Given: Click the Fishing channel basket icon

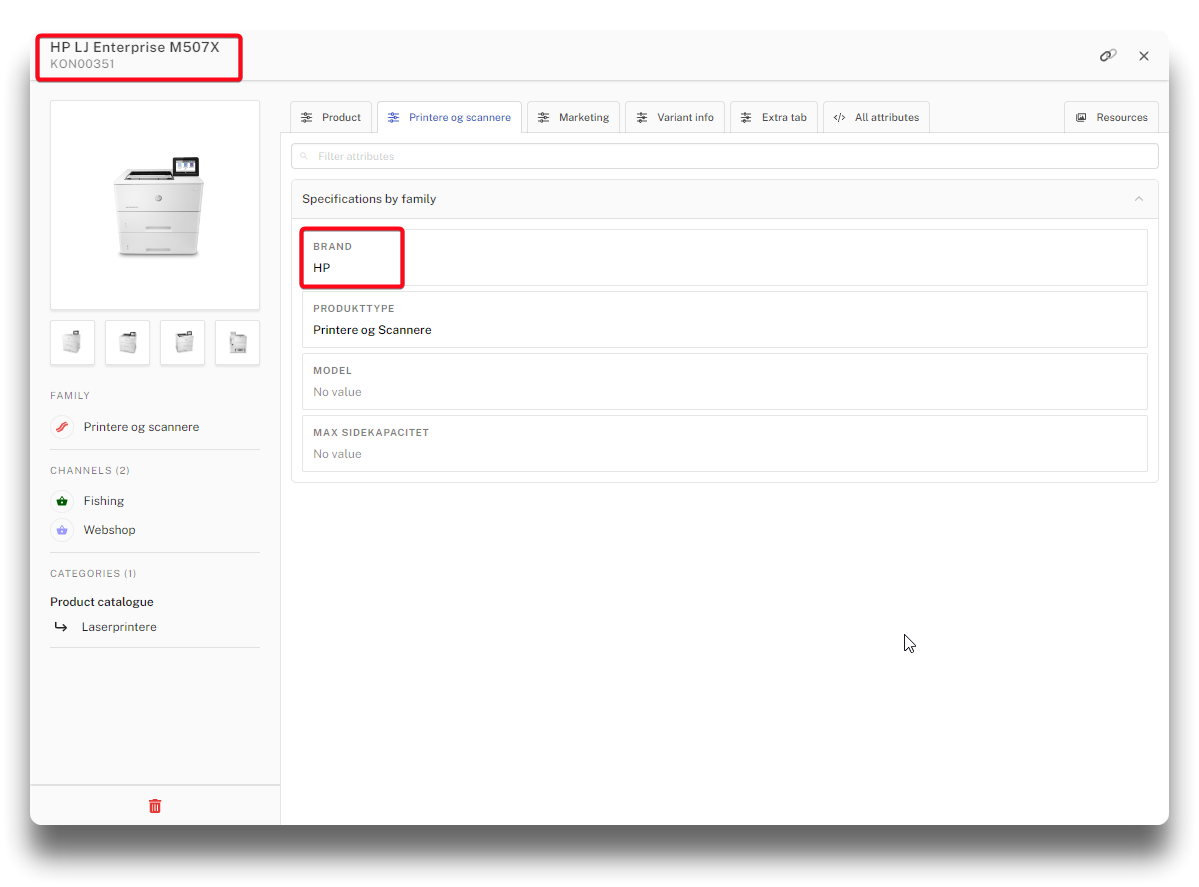Looking at the screenshot, I should point(62,501).
